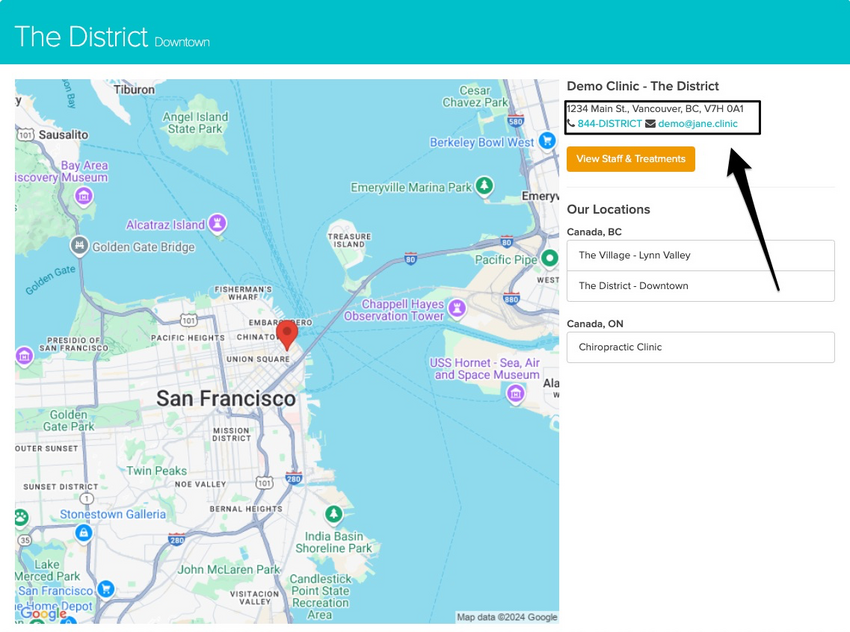Click the Visitacion Valley map label
Image resolution: width=850 pixels, height=632 pixels.
255,597
